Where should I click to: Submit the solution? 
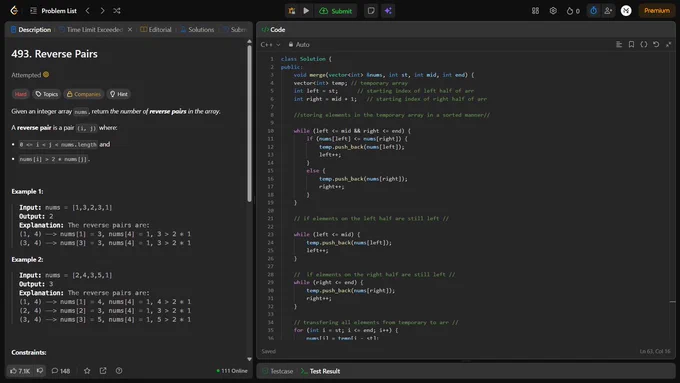(336, 11)
